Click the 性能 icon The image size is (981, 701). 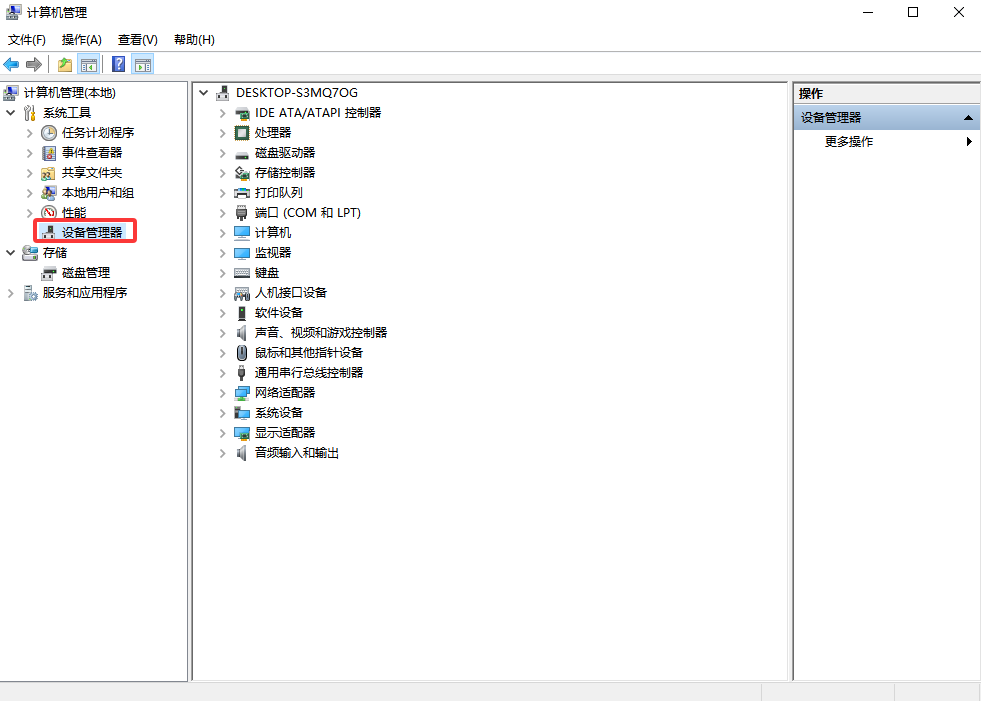point(49,213)
